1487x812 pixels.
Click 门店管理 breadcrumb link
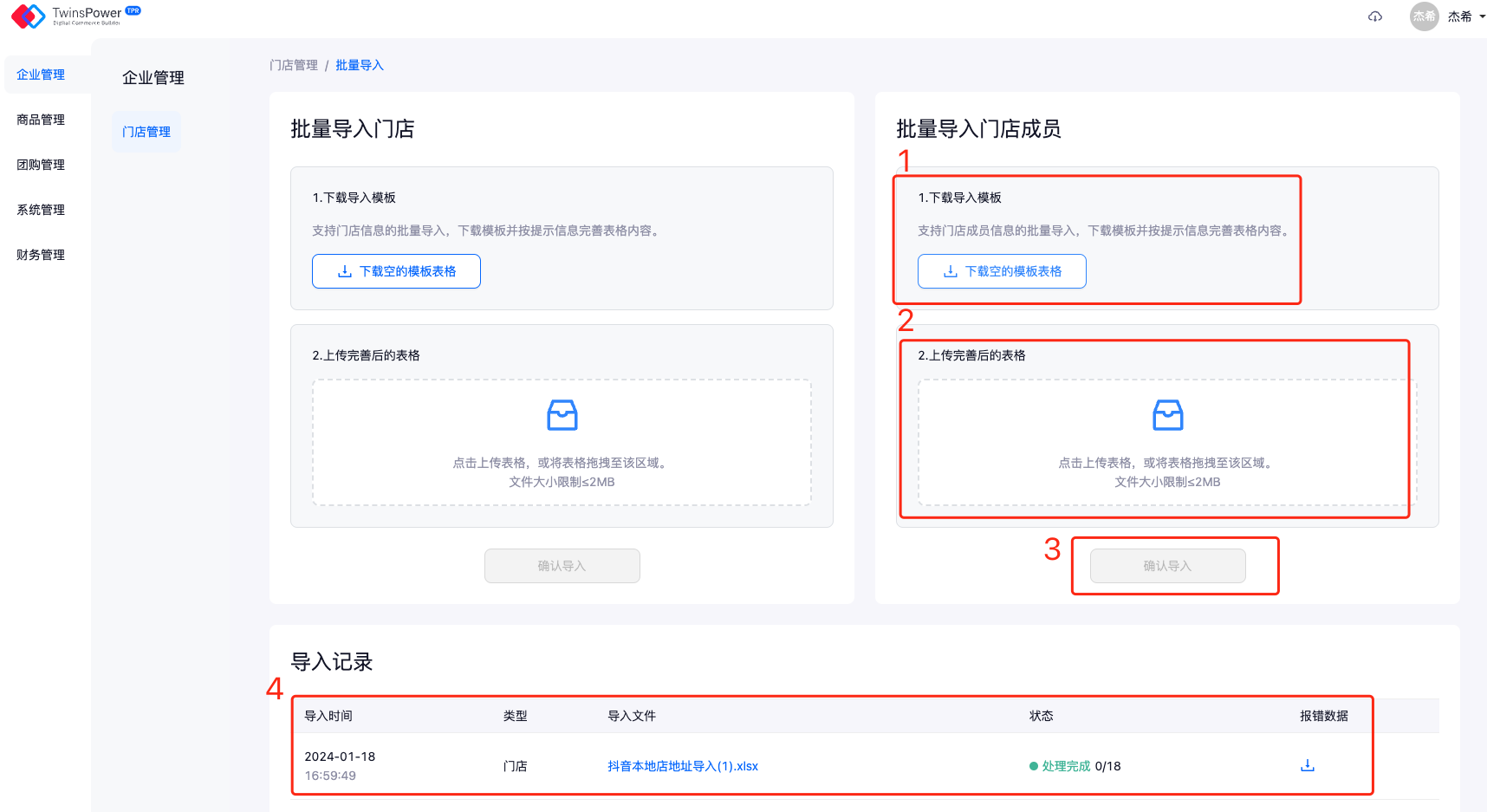(294, 65)
